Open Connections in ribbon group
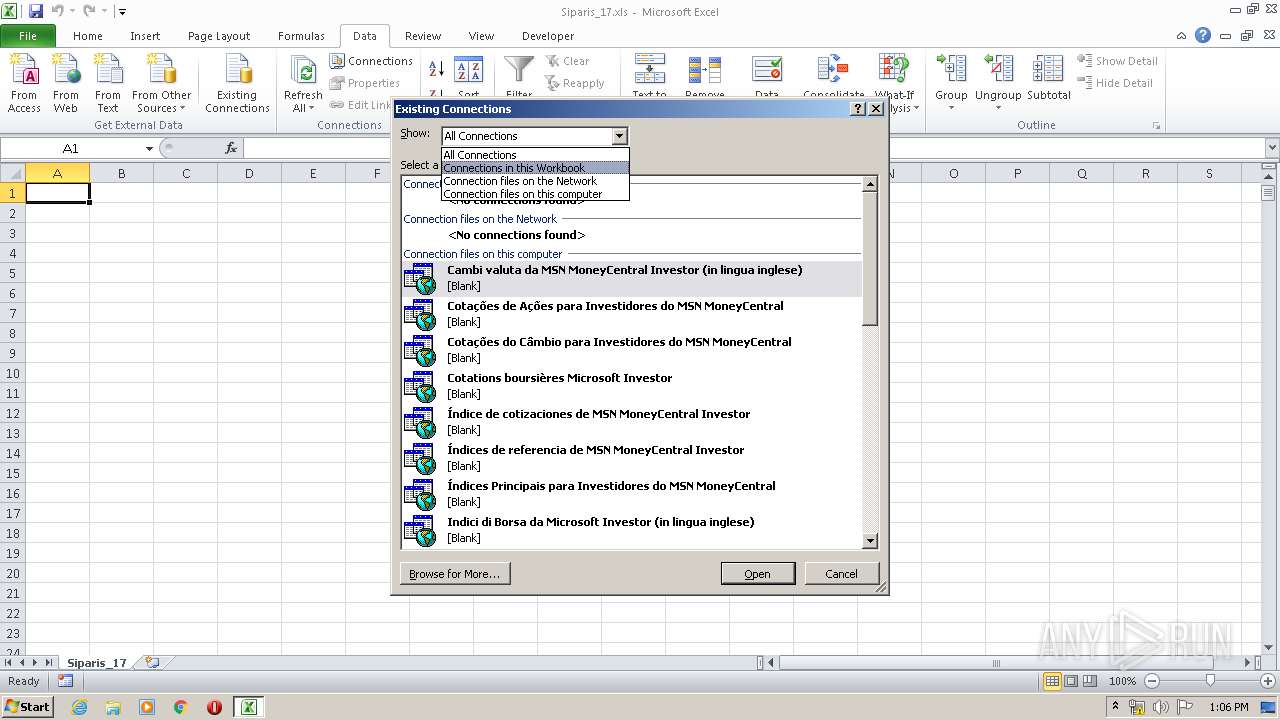Viewport: 1280px width, 720px height. pyautogui.click(x=370, y=61)
